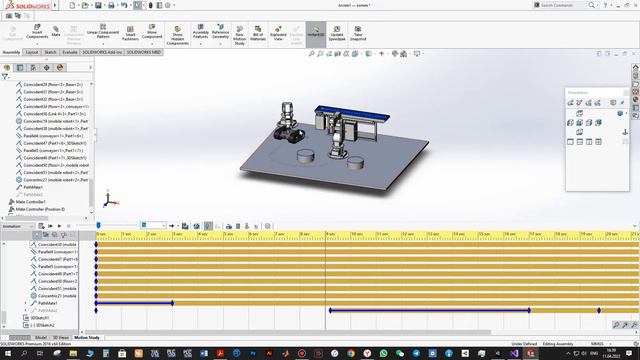Open the DisplayManager appearance tab icon
Viewport: 640px width, 360px height.
pos(60,67)
